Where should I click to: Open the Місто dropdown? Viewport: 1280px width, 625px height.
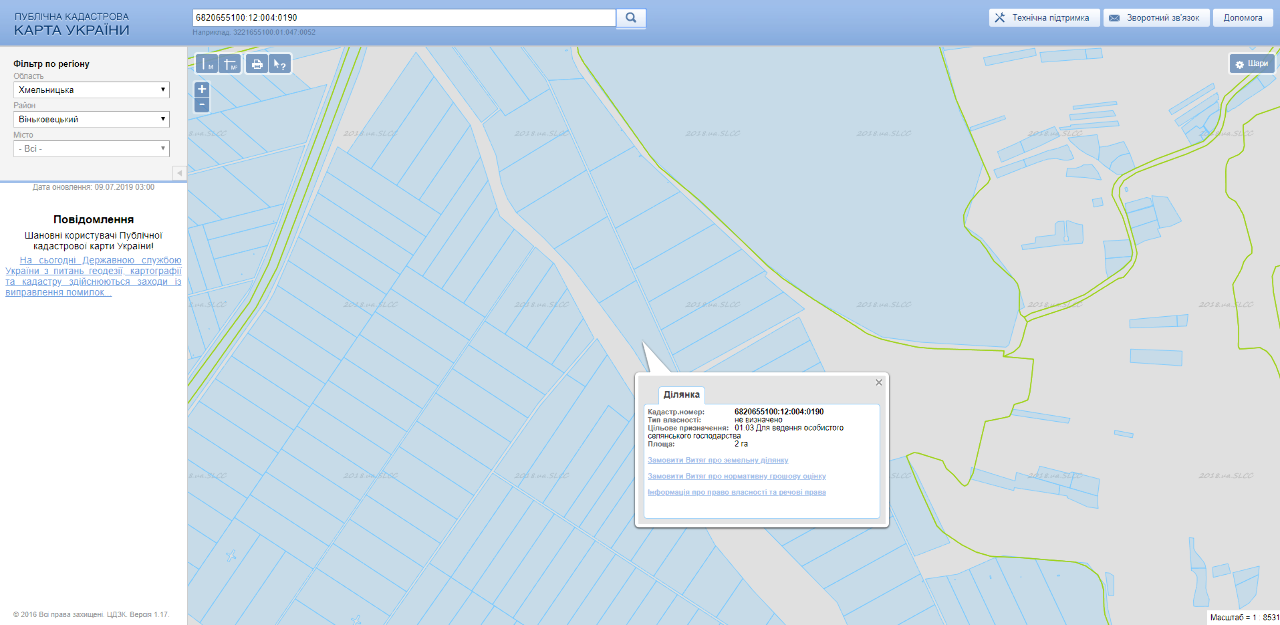[91, 148]
